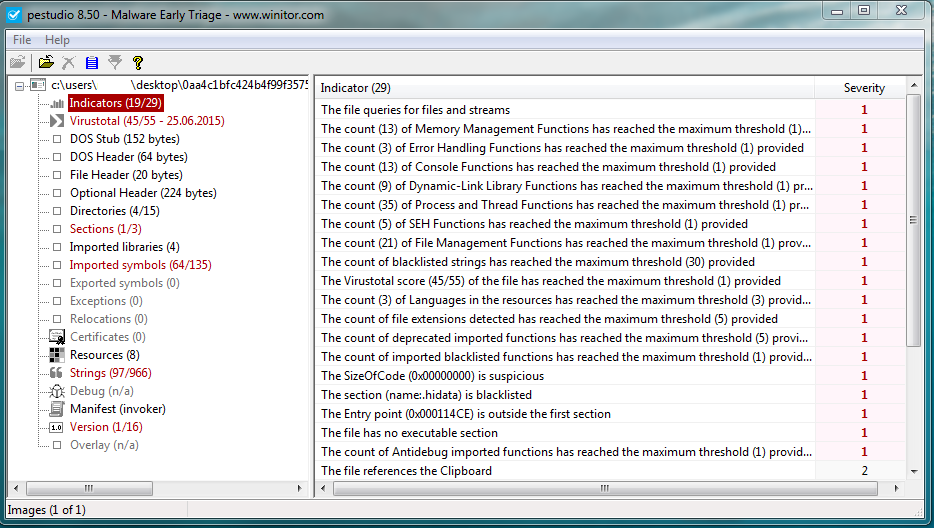The image size is (934, 528).
Task: Click the crossed tools toolbar icon
Action: (69, 62)
